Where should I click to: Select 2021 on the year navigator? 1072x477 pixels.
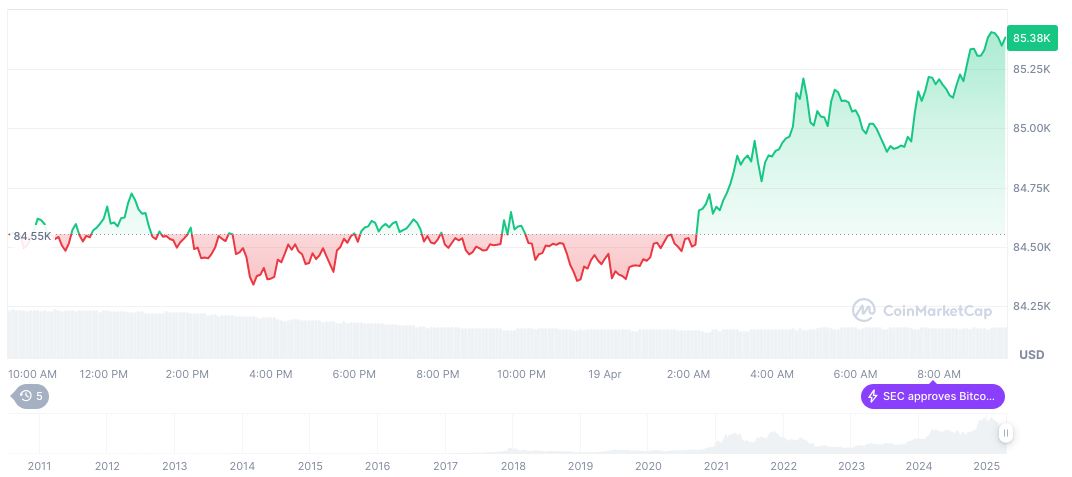(x=716, y=466)
